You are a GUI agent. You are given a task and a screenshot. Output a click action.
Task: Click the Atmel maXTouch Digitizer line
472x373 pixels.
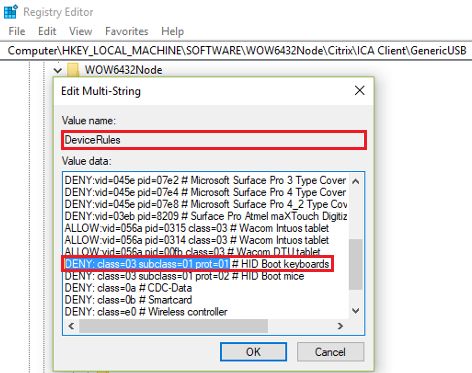205,216
